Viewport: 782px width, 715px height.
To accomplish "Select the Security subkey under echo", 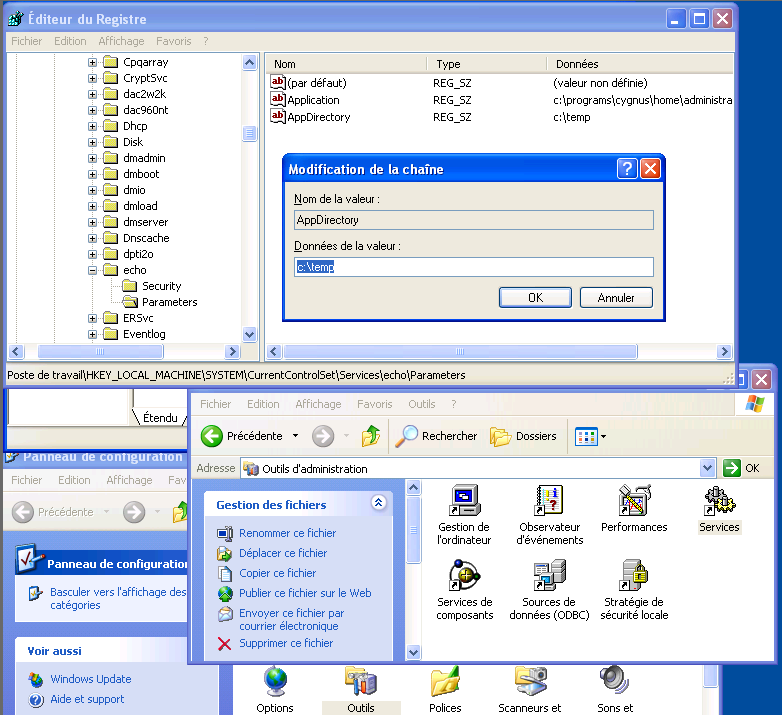I will (161, 286).
